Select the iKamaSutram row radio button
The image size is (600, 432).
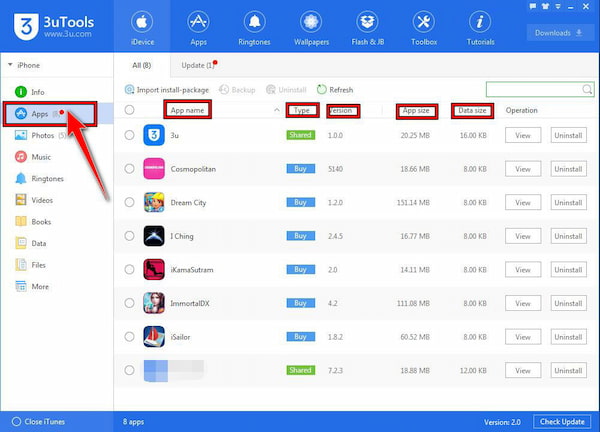[129, 269]
